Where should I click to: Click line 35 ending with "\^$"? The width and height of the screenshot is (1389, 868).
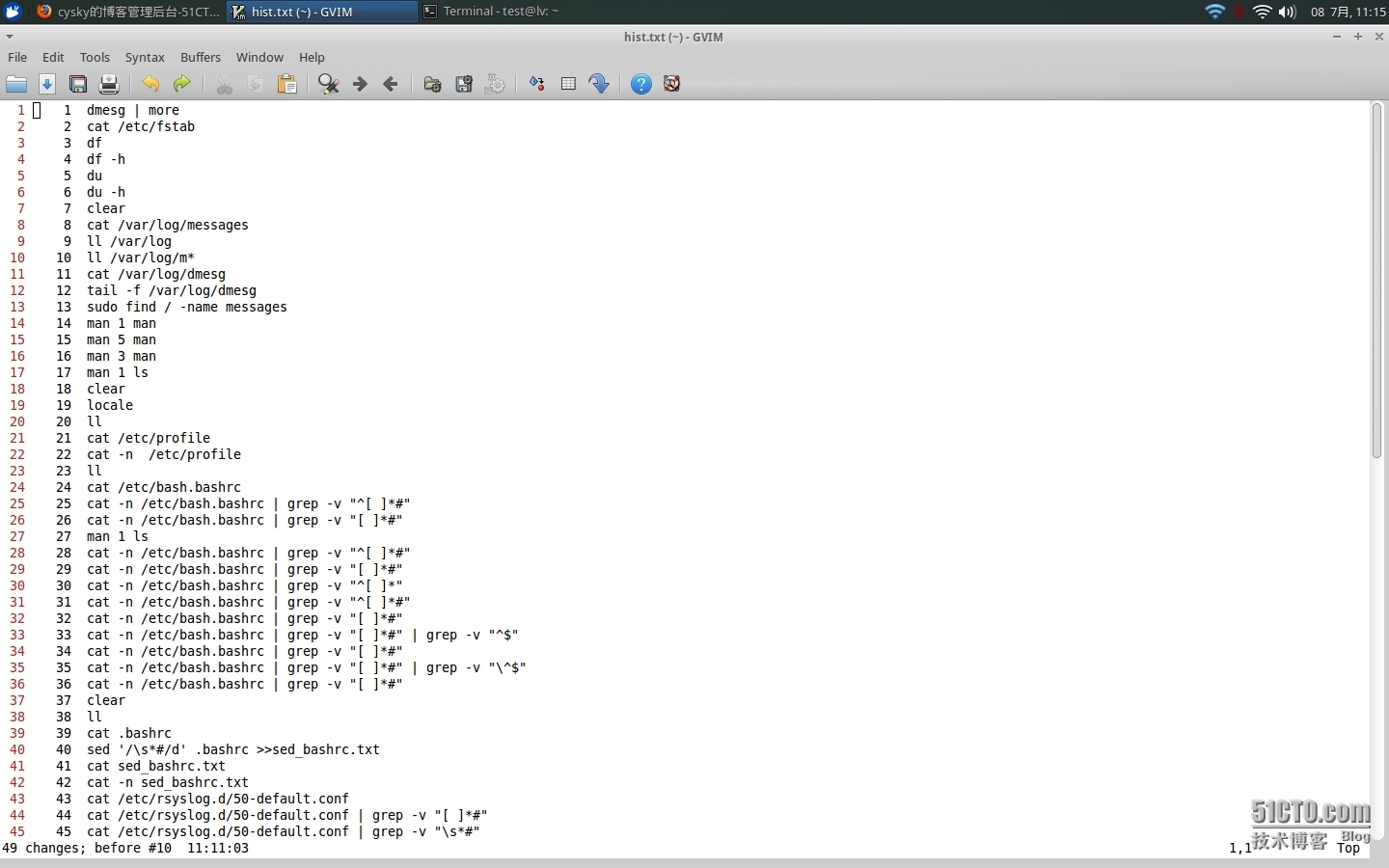pos(307,667)
